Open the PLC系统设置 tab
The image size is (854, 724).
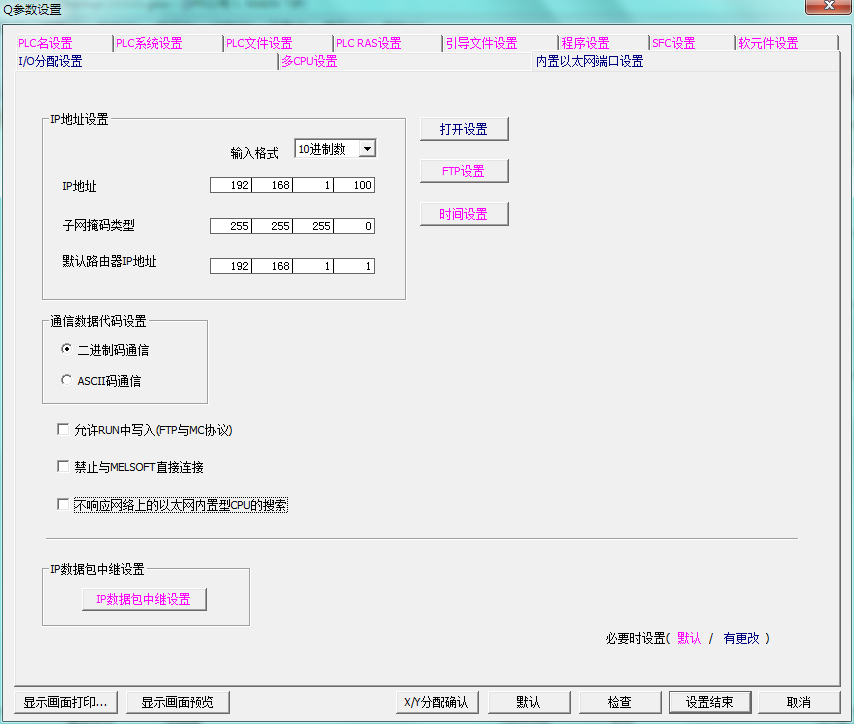pyautogui.click(x=150, y=43)
